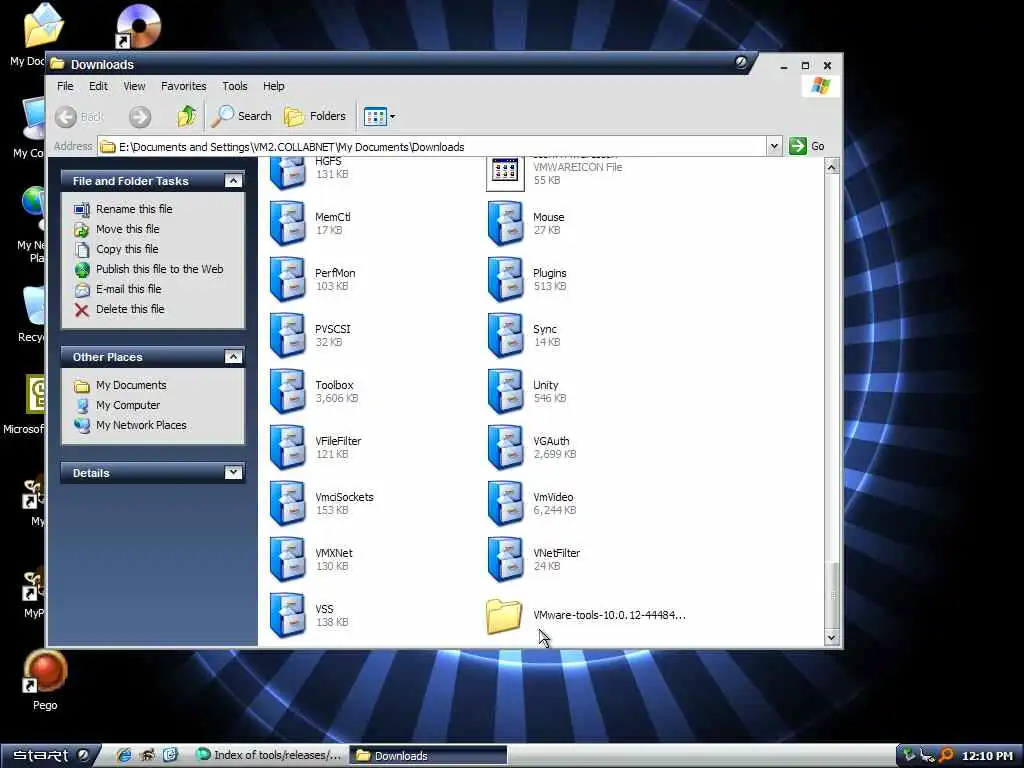The image size is (1024, 768).
Task: Click inside the Address path field
Action: (x=432, y=146)
